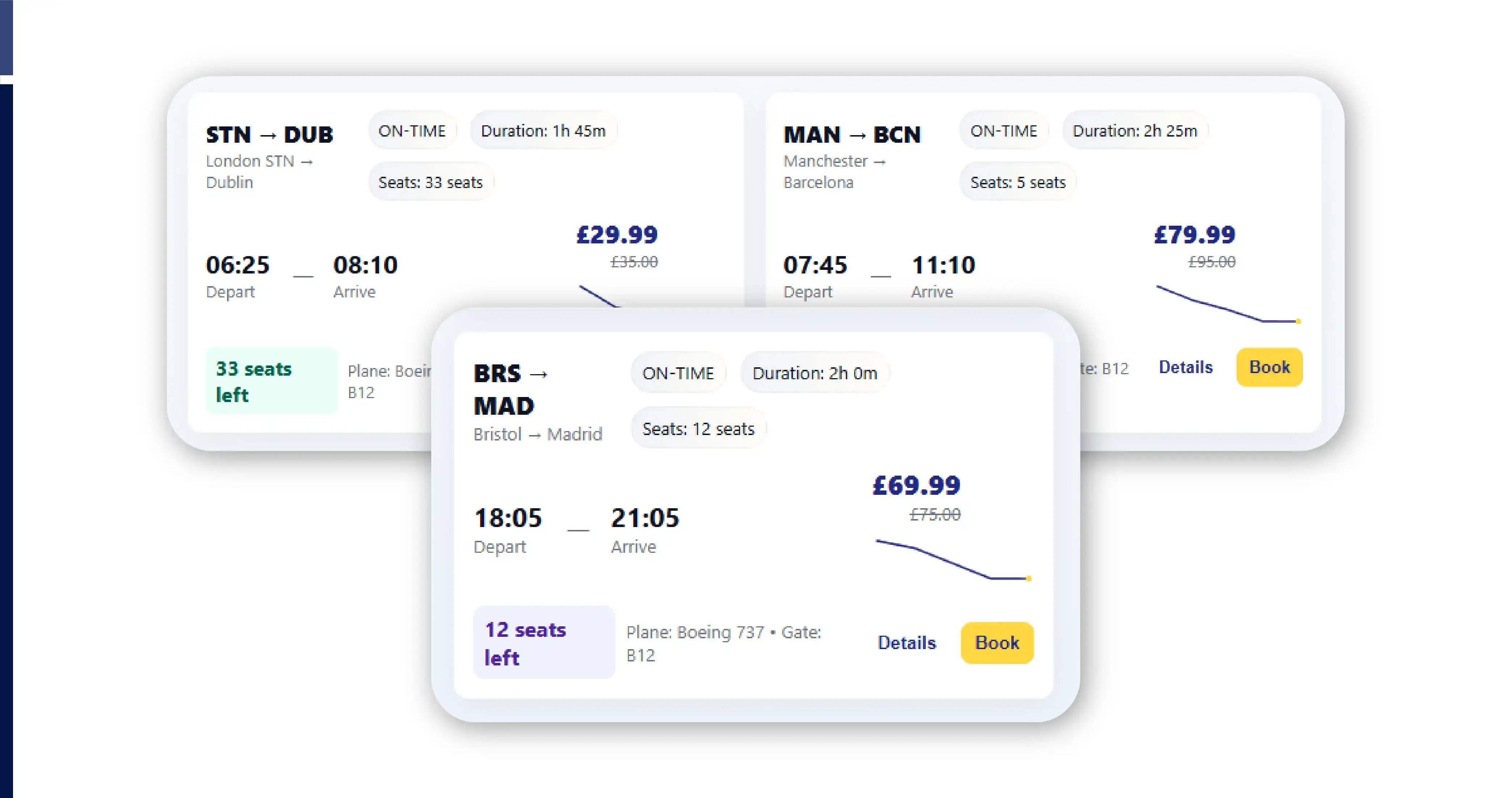
Task: Select the £69.99 price on BRS card
Action: (917, 486)
